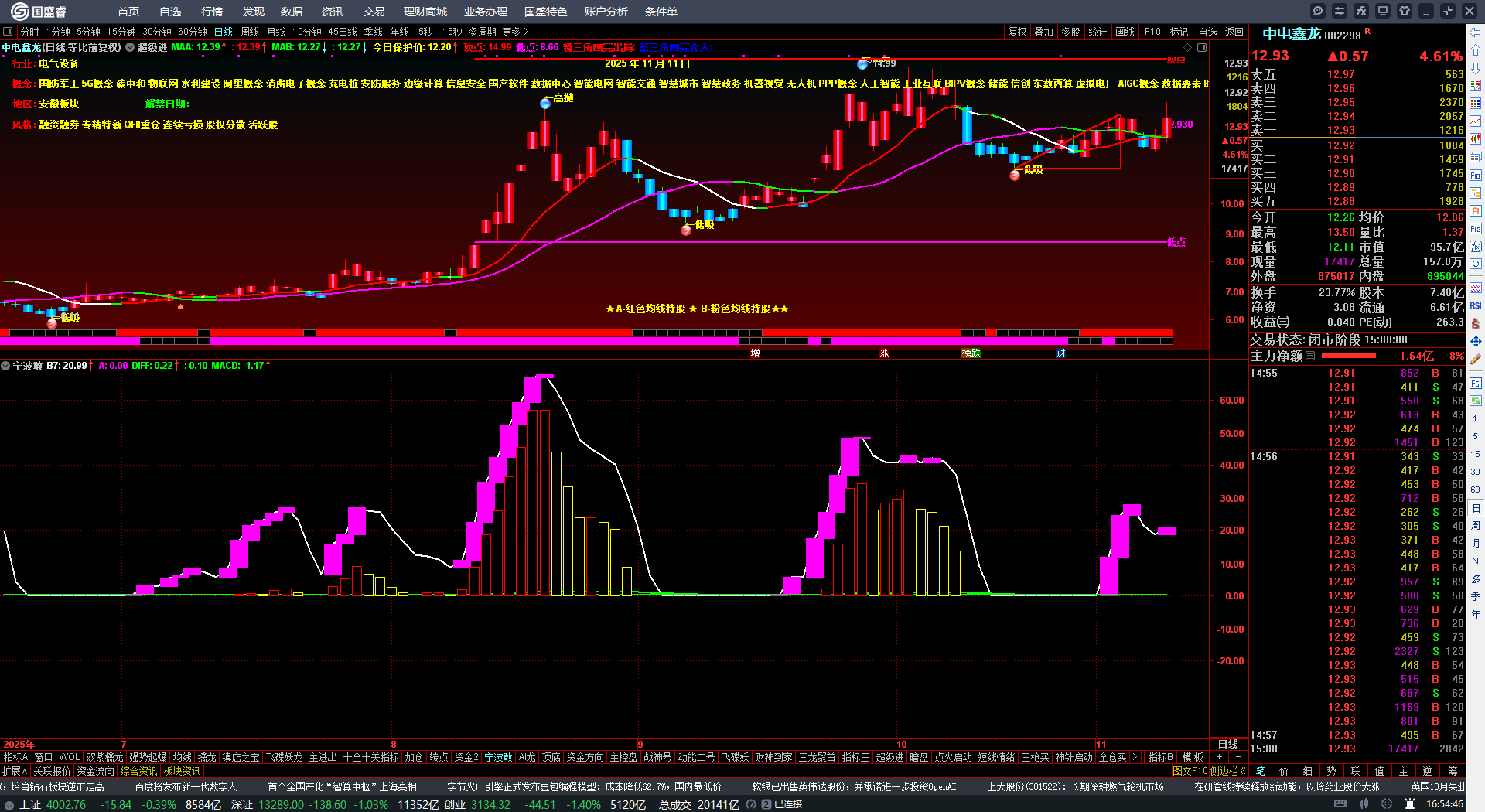
Task: Click the candlestick chart icon in right sidebar
Action: click(1476, 139)
